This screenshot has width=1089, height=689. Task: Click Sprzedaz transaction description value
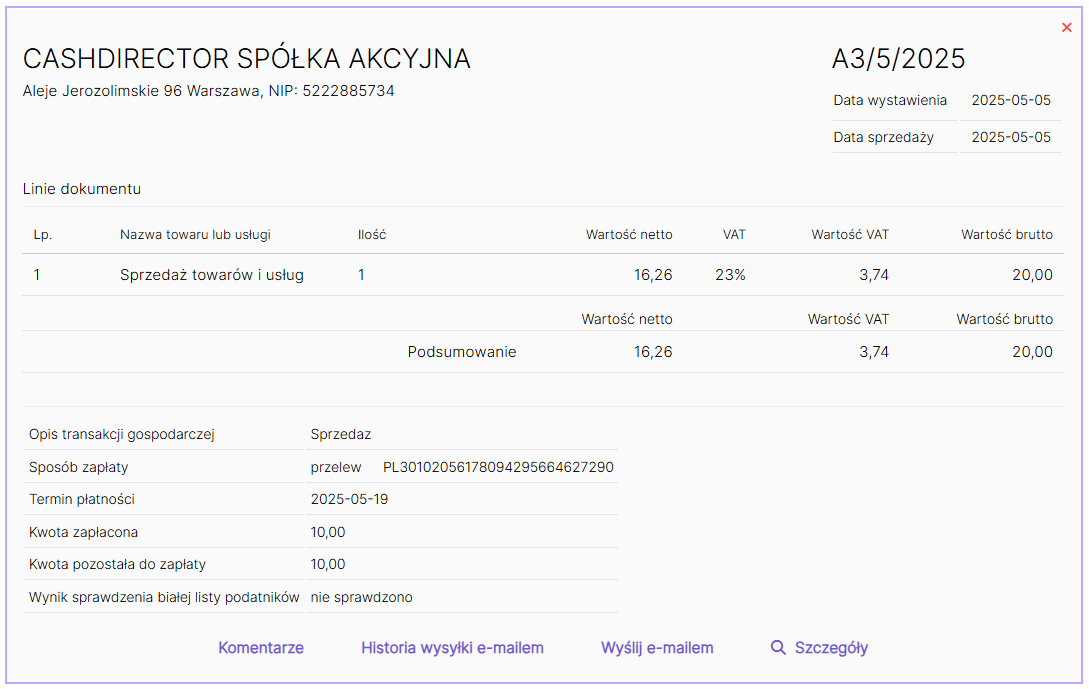tap(341, 434)
